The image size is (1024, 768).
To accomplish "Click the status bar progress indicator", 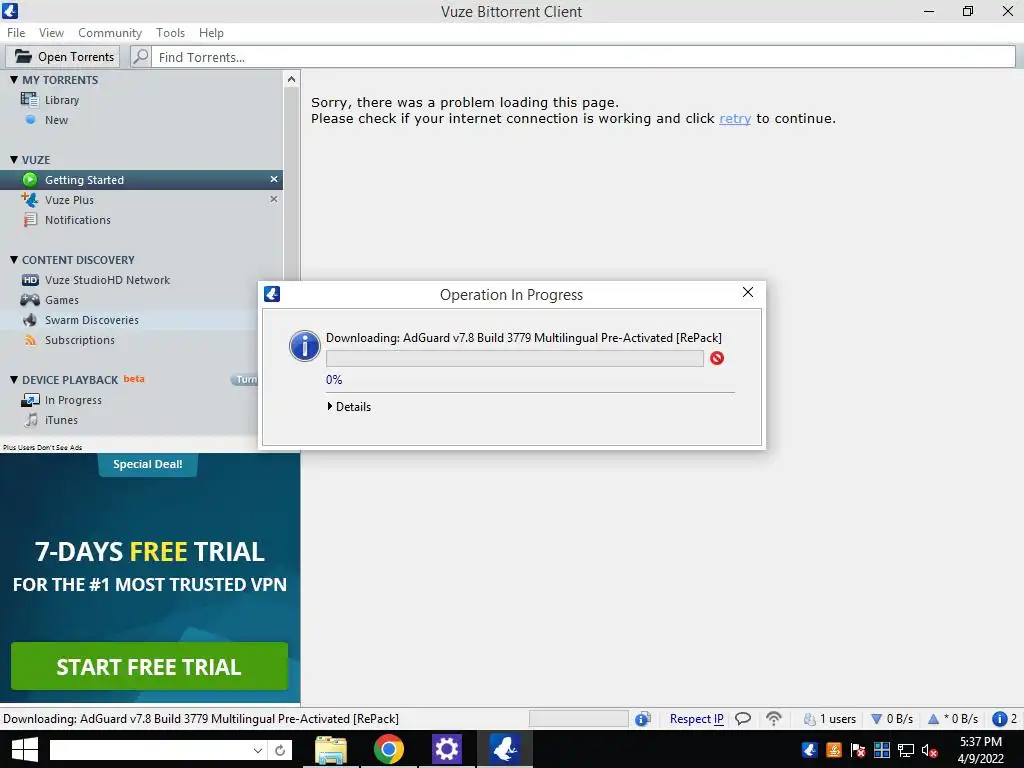I will click(x=579, y=718).
